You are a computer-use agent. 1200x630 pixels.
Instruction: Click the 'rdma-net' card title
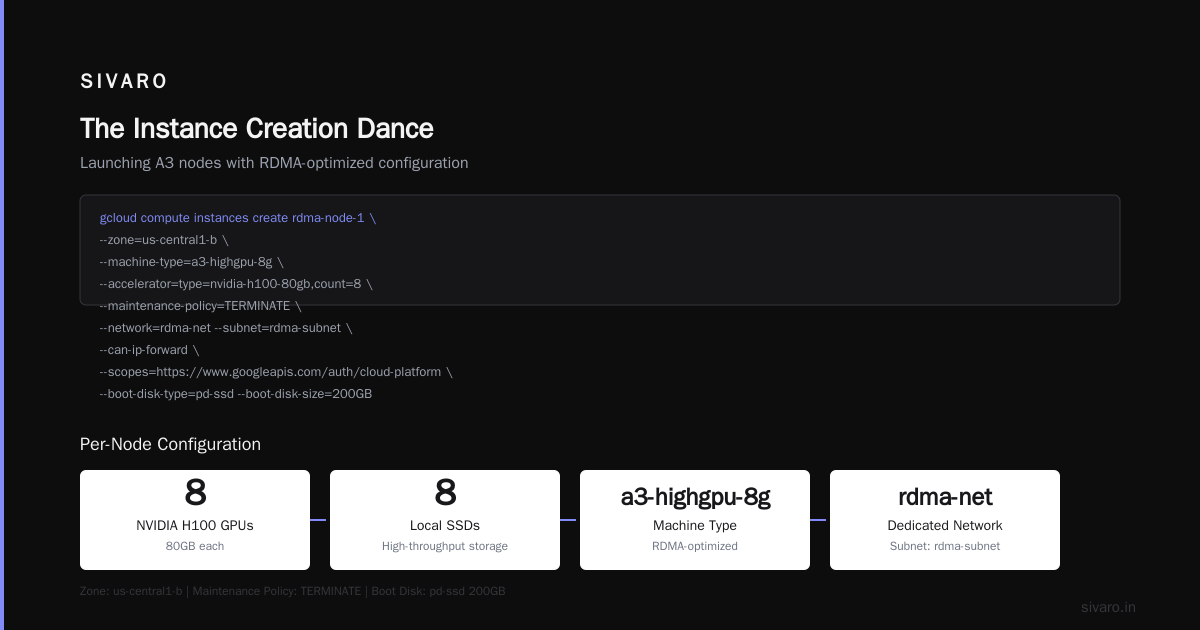tap(945, 496)
